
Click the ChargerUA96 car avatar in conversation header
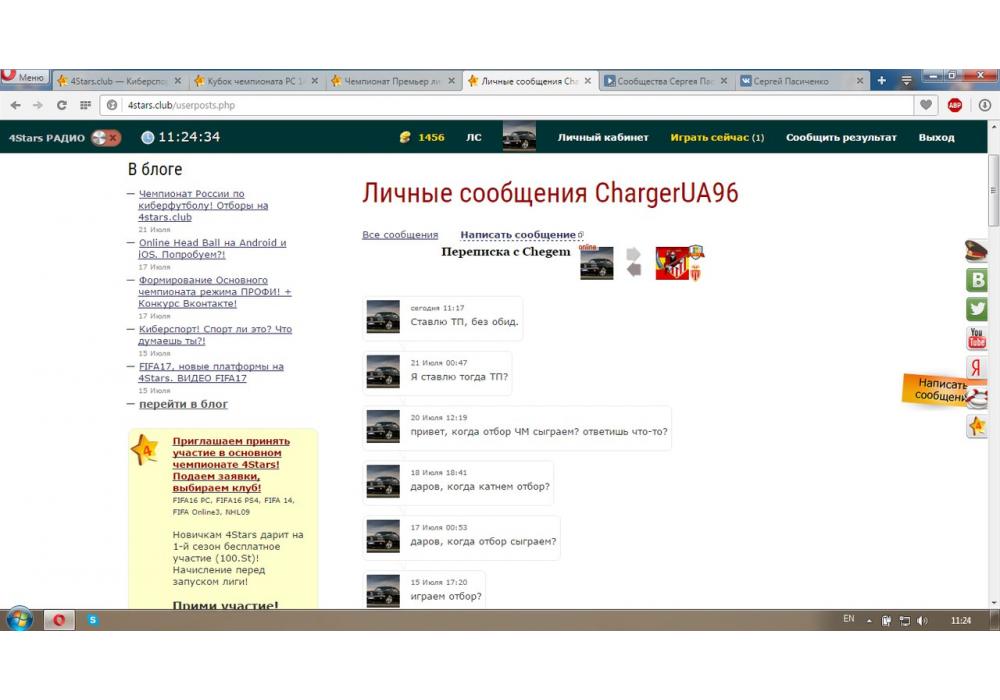point(596,263)
